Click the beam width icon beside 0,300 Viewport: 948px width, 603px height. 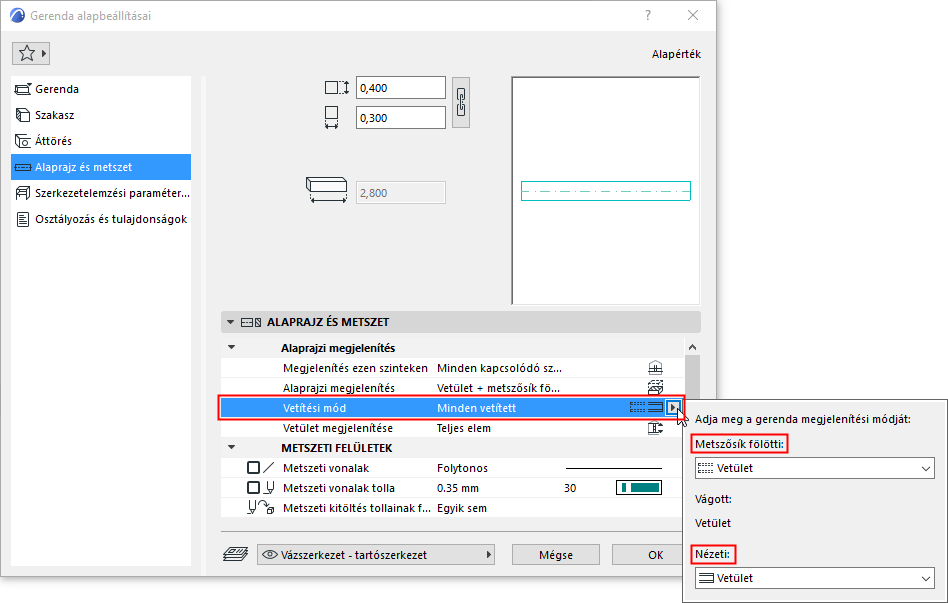point(331,118)
